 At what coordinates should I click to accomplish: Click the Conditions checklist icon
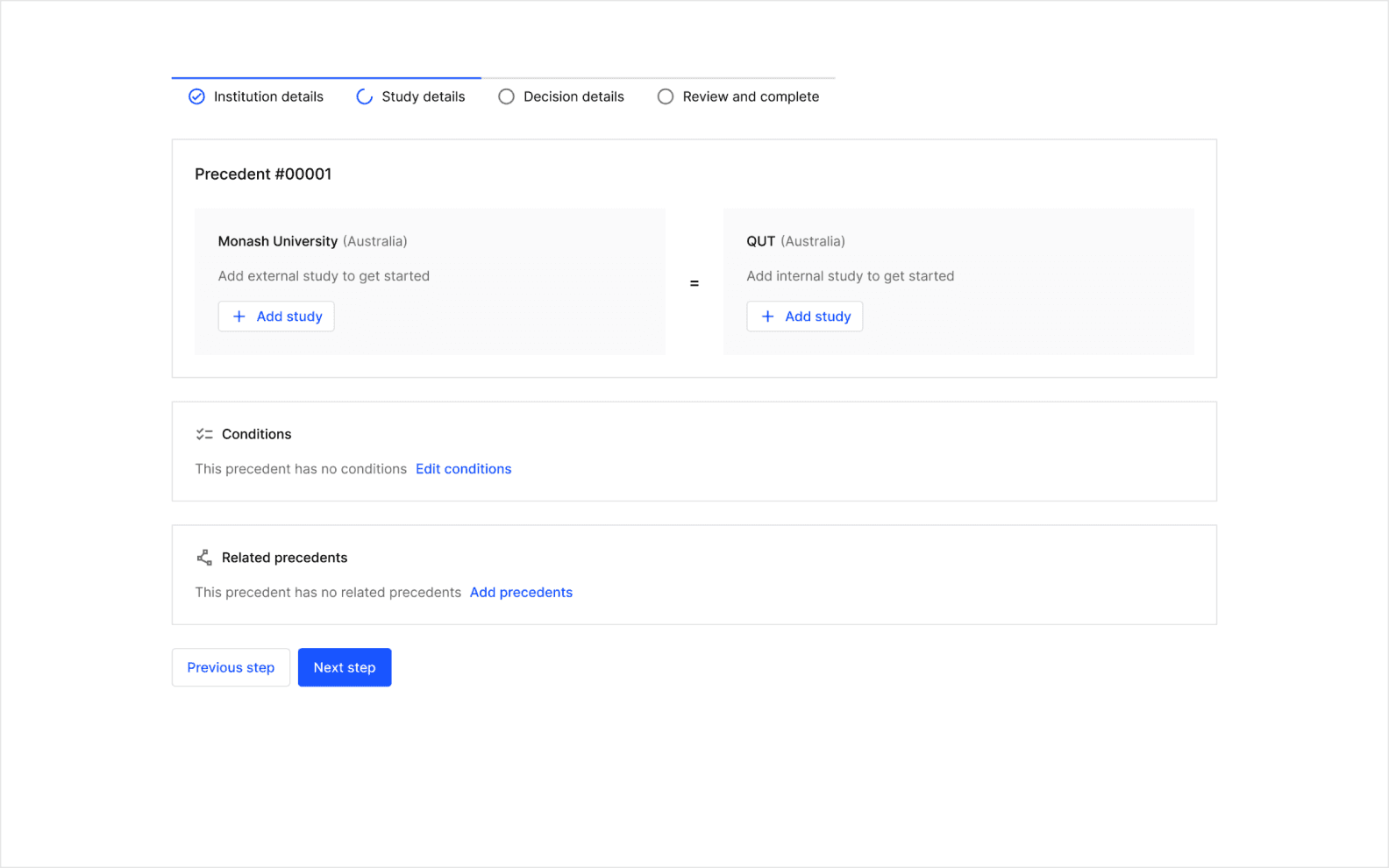[x=204, y=434]
